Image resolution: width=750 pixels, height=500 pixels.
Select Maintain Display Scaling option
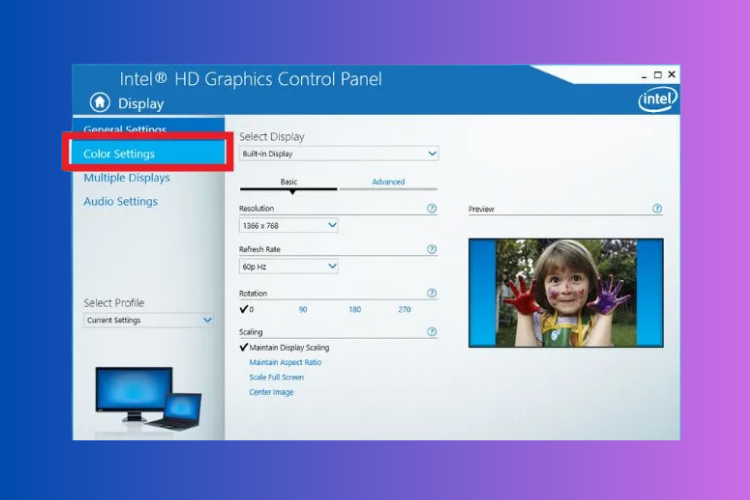point(285,347)
